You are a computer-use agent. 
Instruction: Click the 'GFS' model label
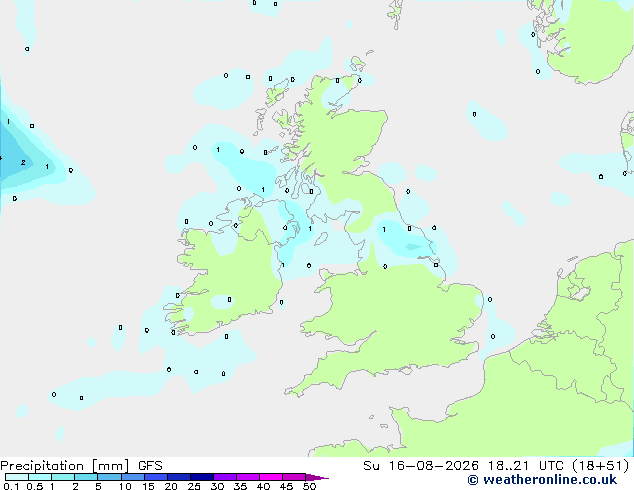pyautogui.click(x=150, y=466)
